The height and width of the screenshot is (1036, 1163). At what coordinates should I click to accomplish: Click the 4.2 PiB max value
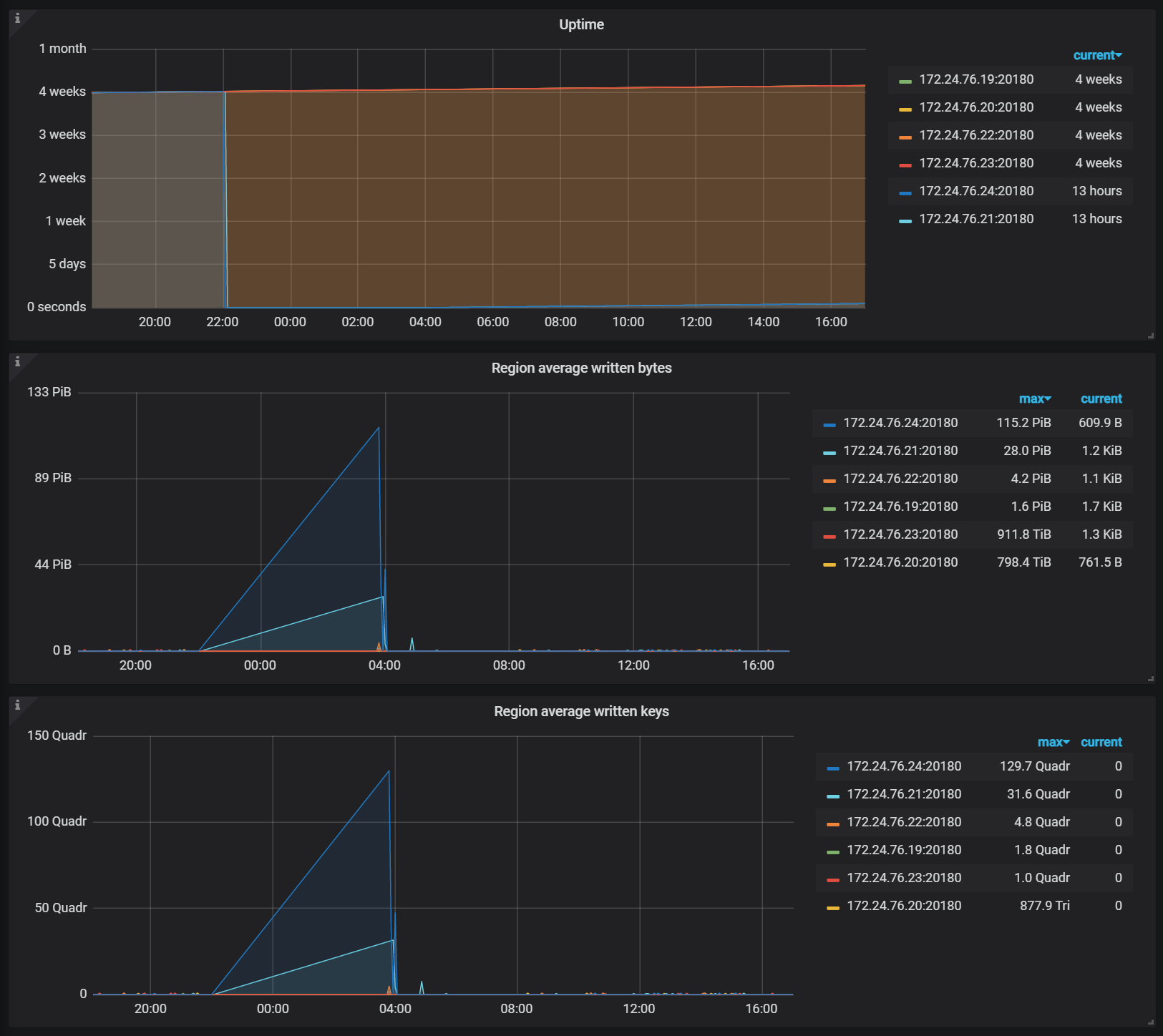click(x=1031, y=479)
